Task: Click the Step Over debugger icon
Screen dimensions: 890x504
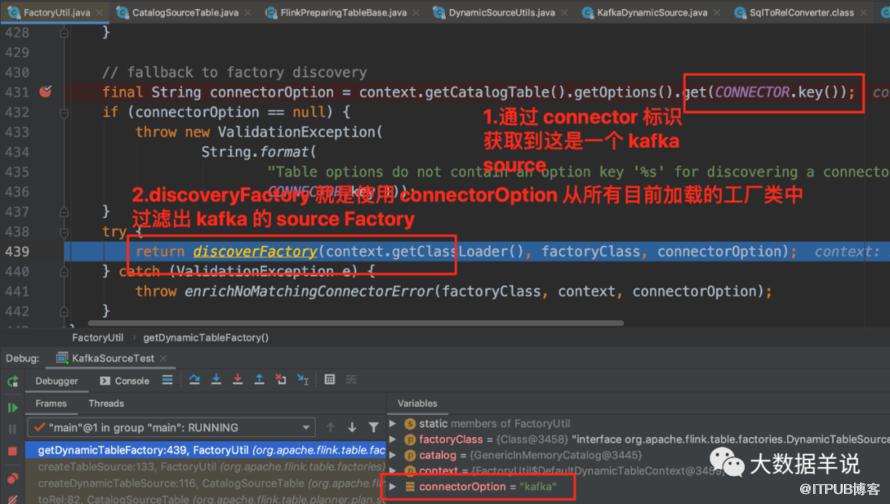Action: [x=194, y=380]
